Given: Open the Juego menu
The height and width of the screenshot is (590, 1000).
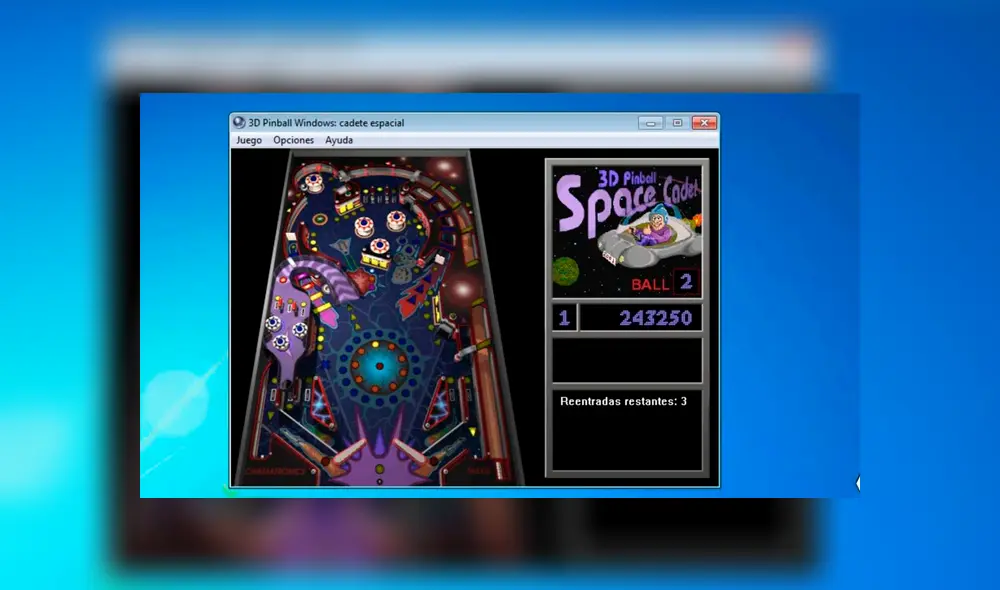Looking at the screenshot, I should (x=247, y=140).
